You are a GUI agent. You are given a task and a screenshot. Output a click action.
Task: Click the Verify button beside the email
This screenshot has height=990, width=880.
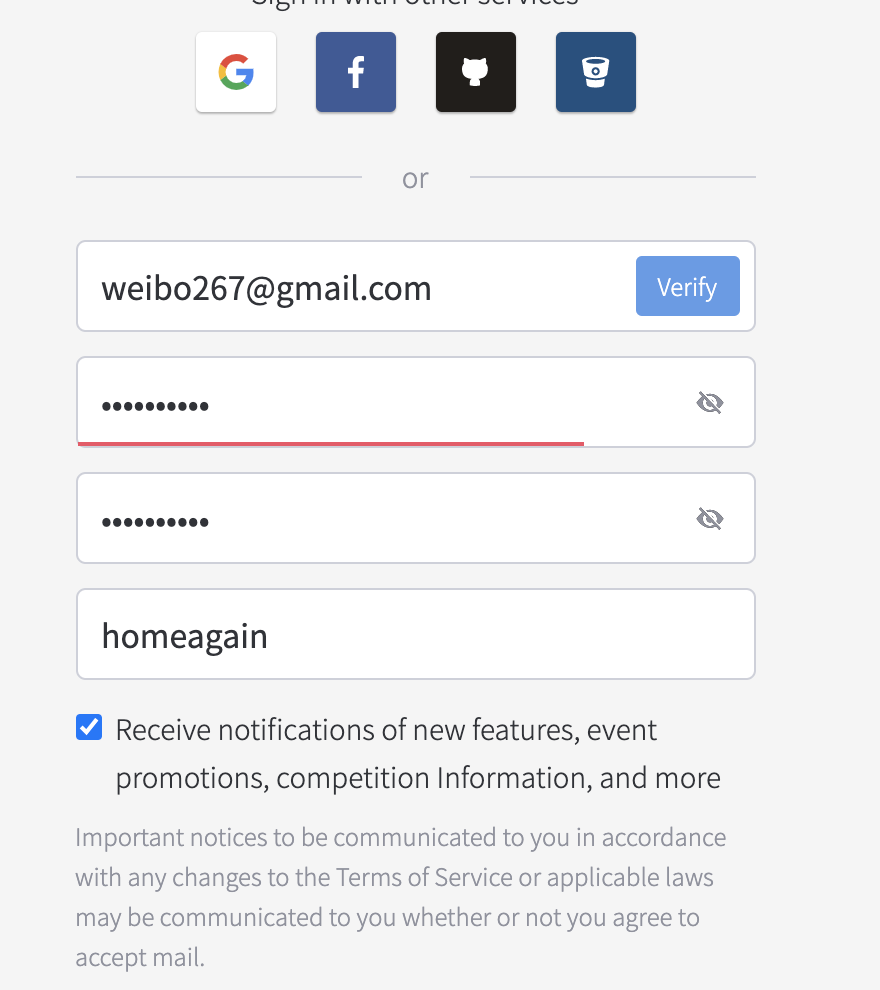tap(688, 286)
